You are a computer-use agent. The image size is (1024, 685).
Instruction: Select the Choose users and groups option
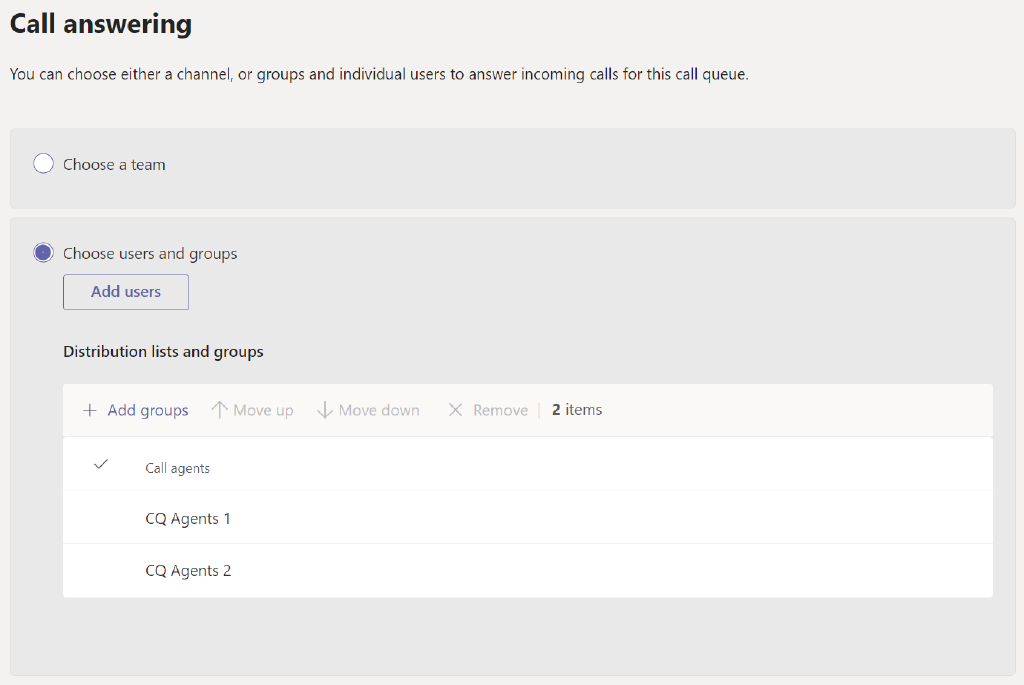42,253
